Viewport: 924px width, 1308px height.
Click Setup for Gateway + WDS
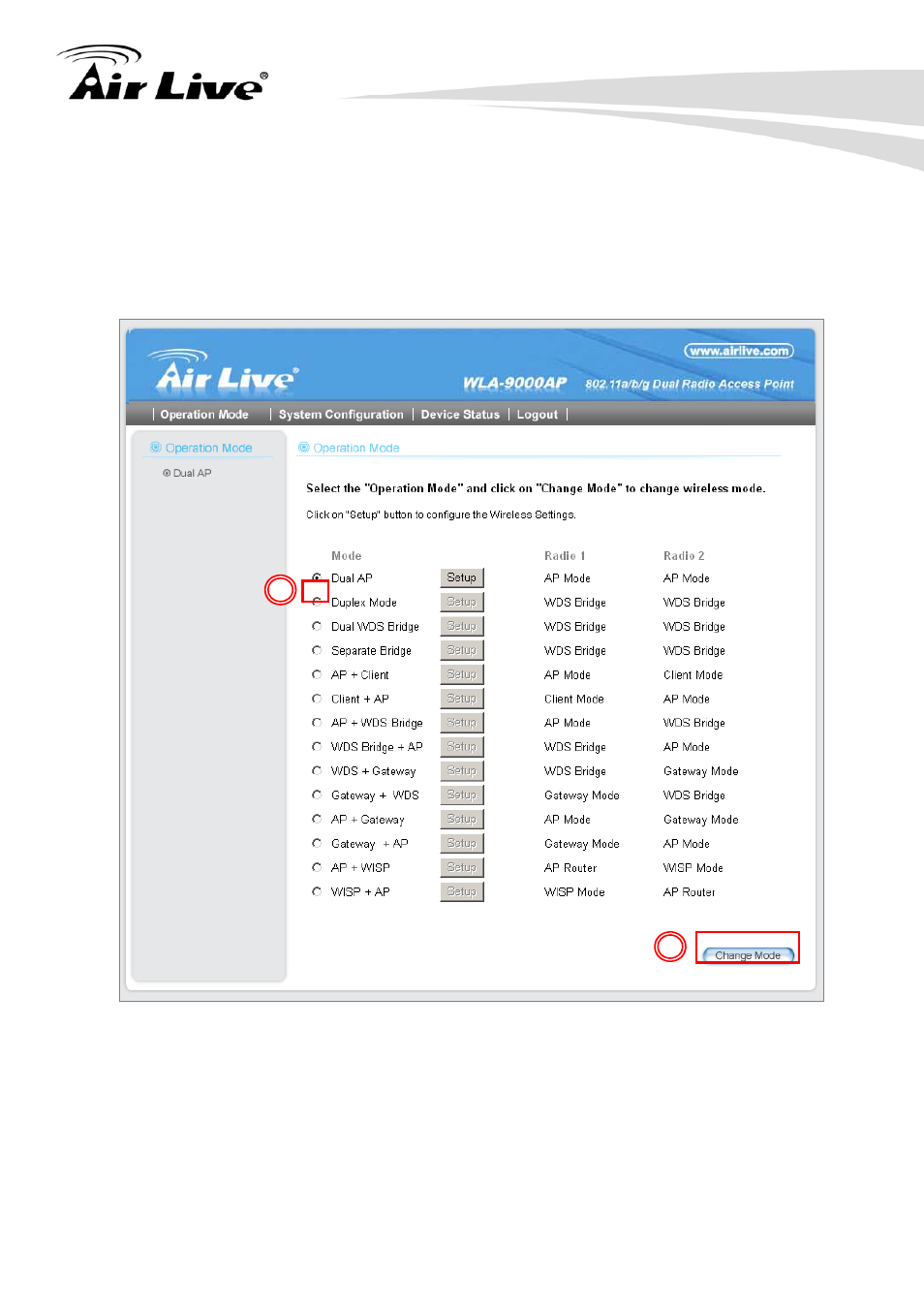click(462, 794)
